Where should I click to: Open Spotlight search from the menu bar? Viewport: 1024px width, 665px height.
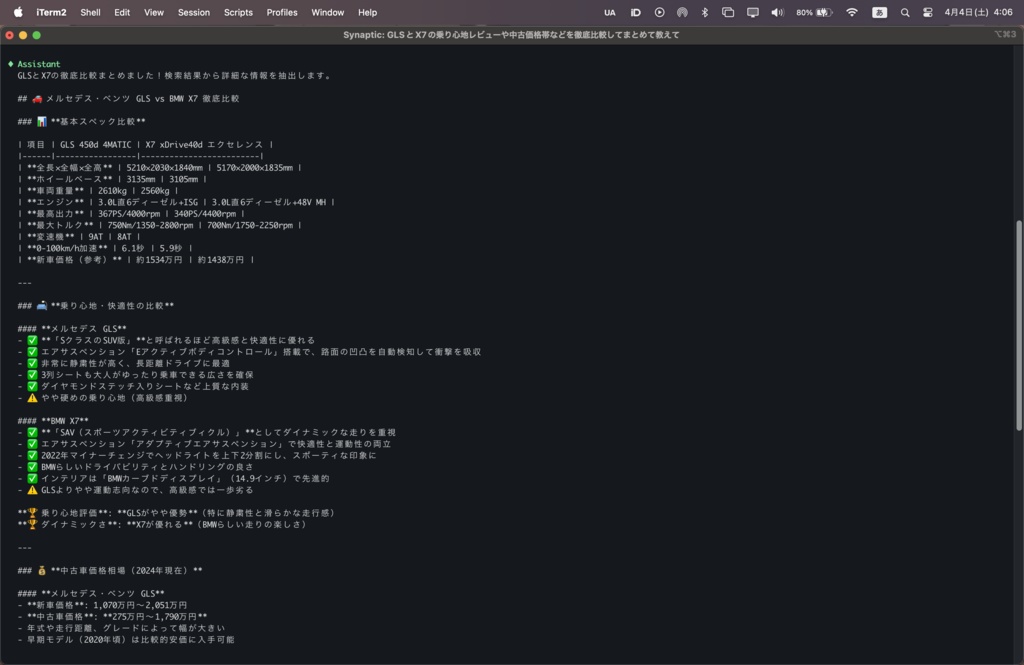tap(906, 13)
